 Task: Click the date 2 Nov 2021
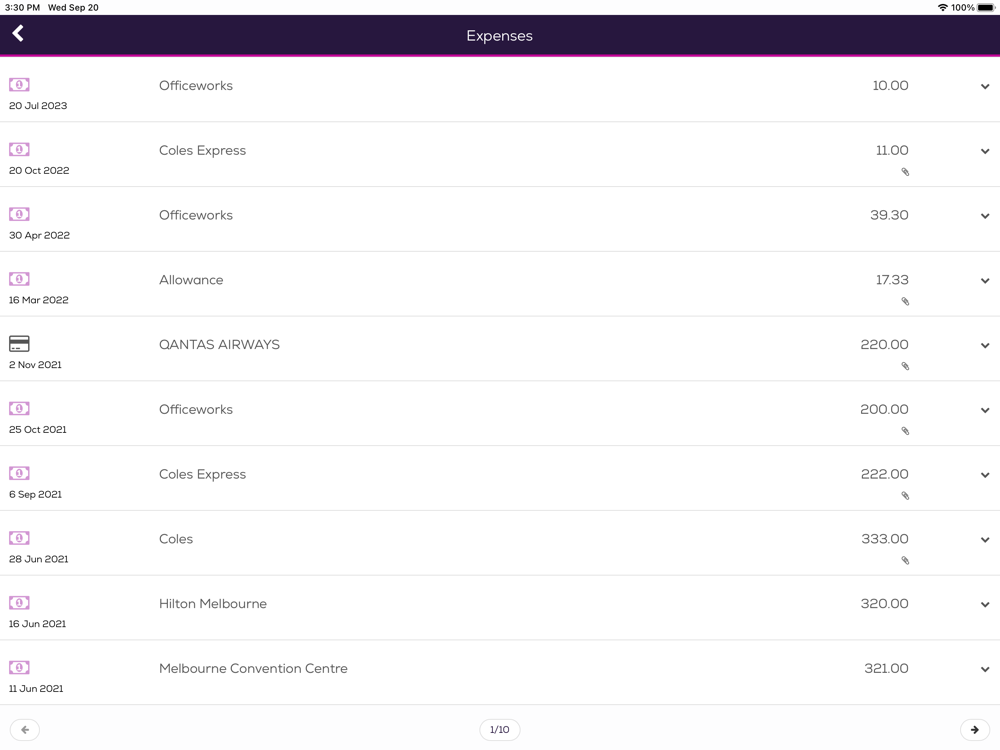(35, 365)
